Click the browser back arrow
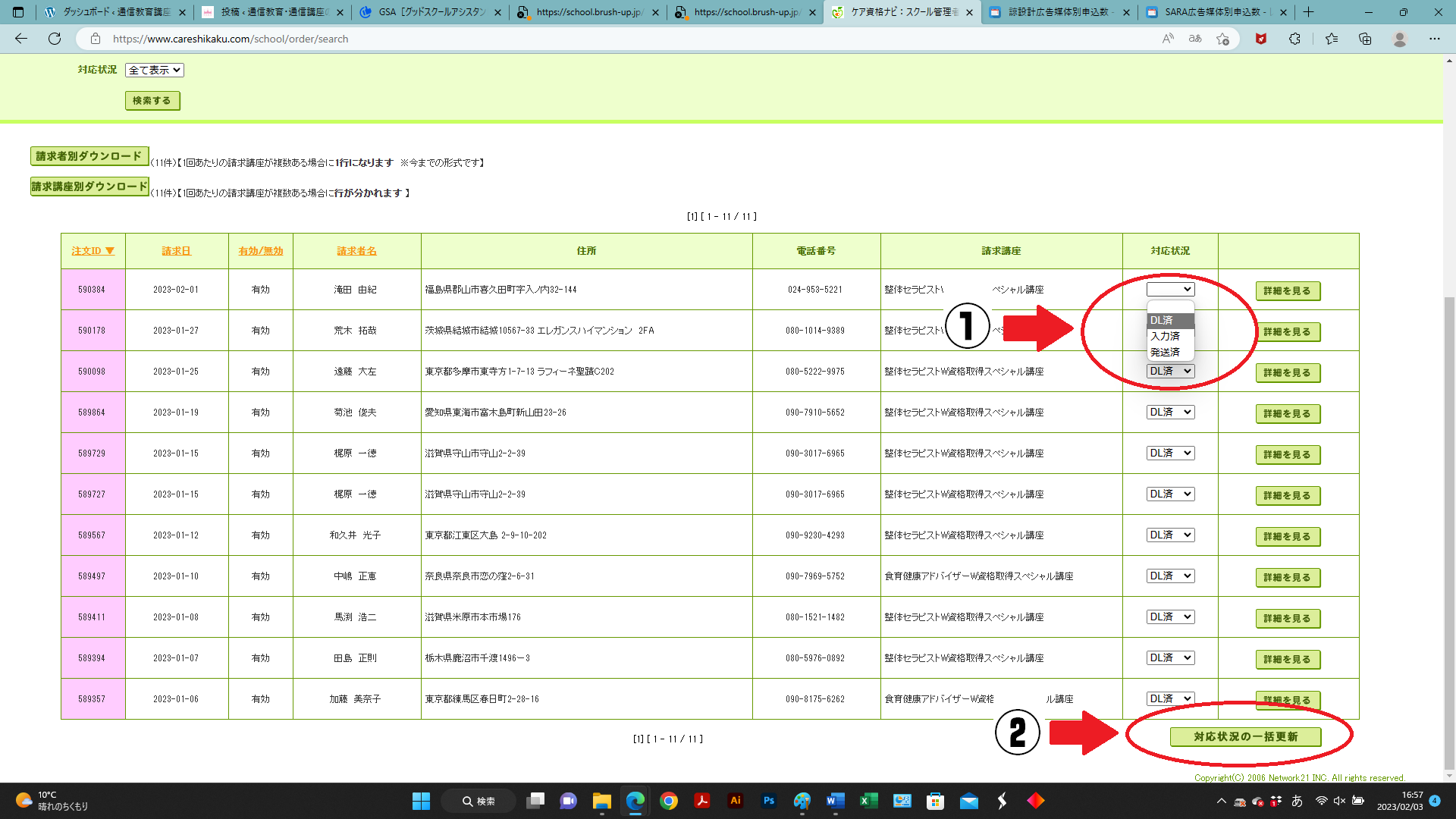 pos(21,39)
